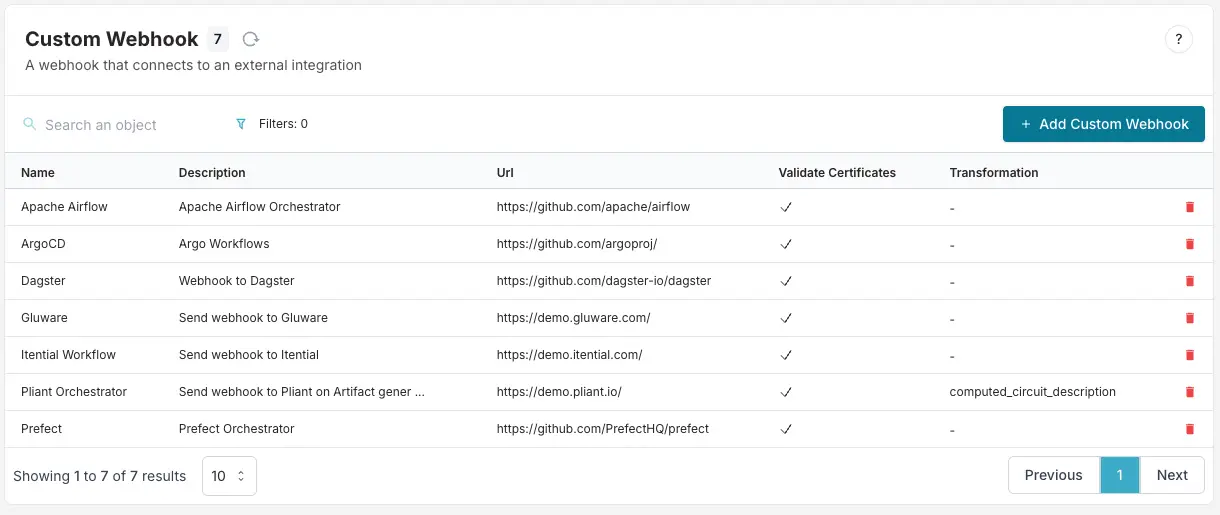Delete the Prefect webhook entry
1220x515 pixels.
pos(1189,429)
